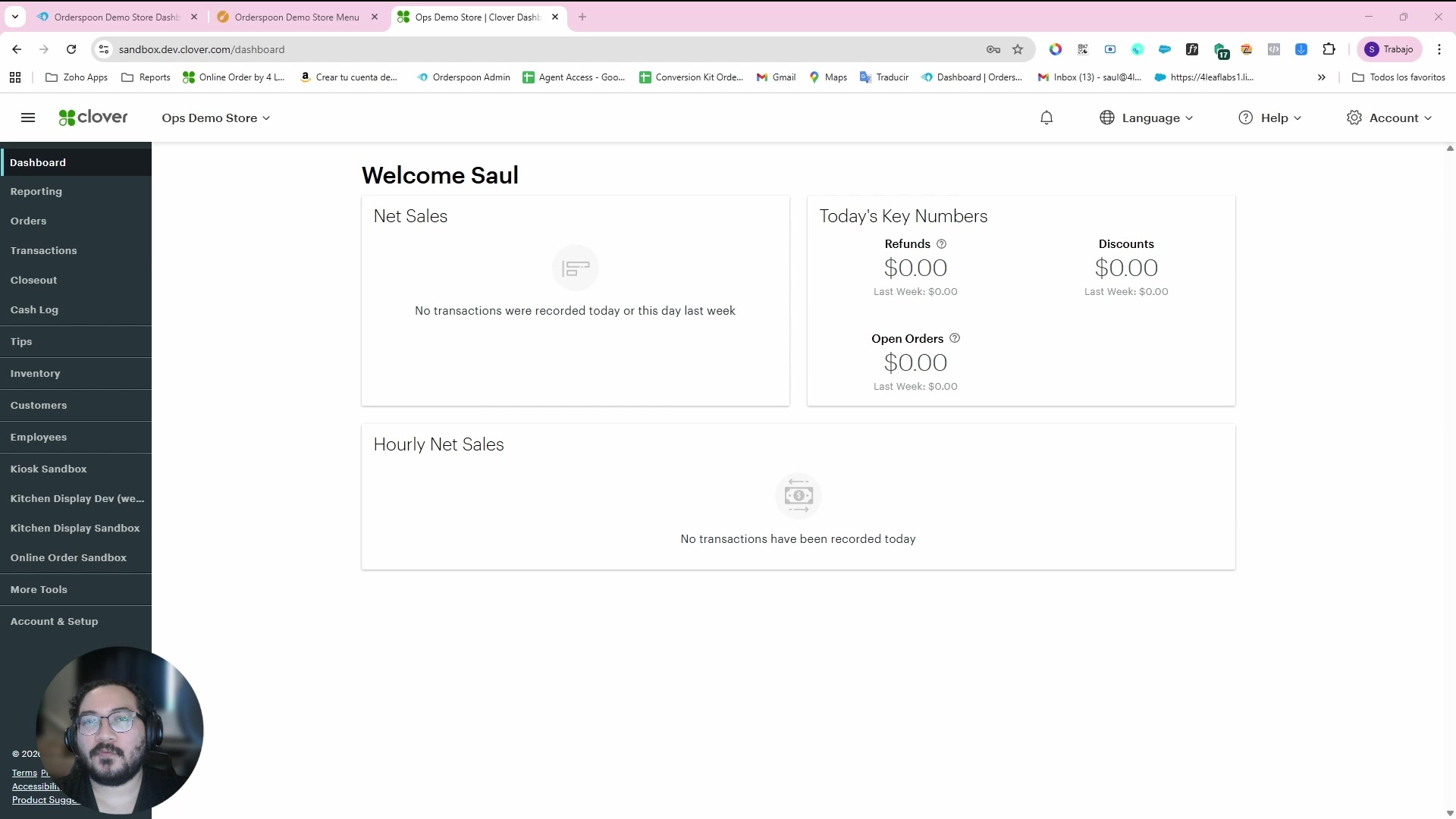Go to Reporting in sidebar
This screenshot has height=819, width=1456.
tap(36, 192)
